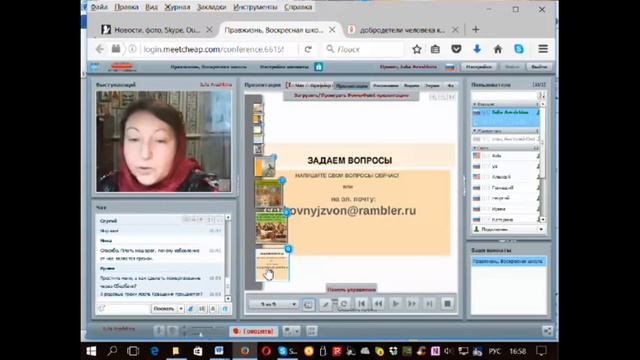
Task: Play the presentation
Action: pyautogui.click(x=395, y=304)
